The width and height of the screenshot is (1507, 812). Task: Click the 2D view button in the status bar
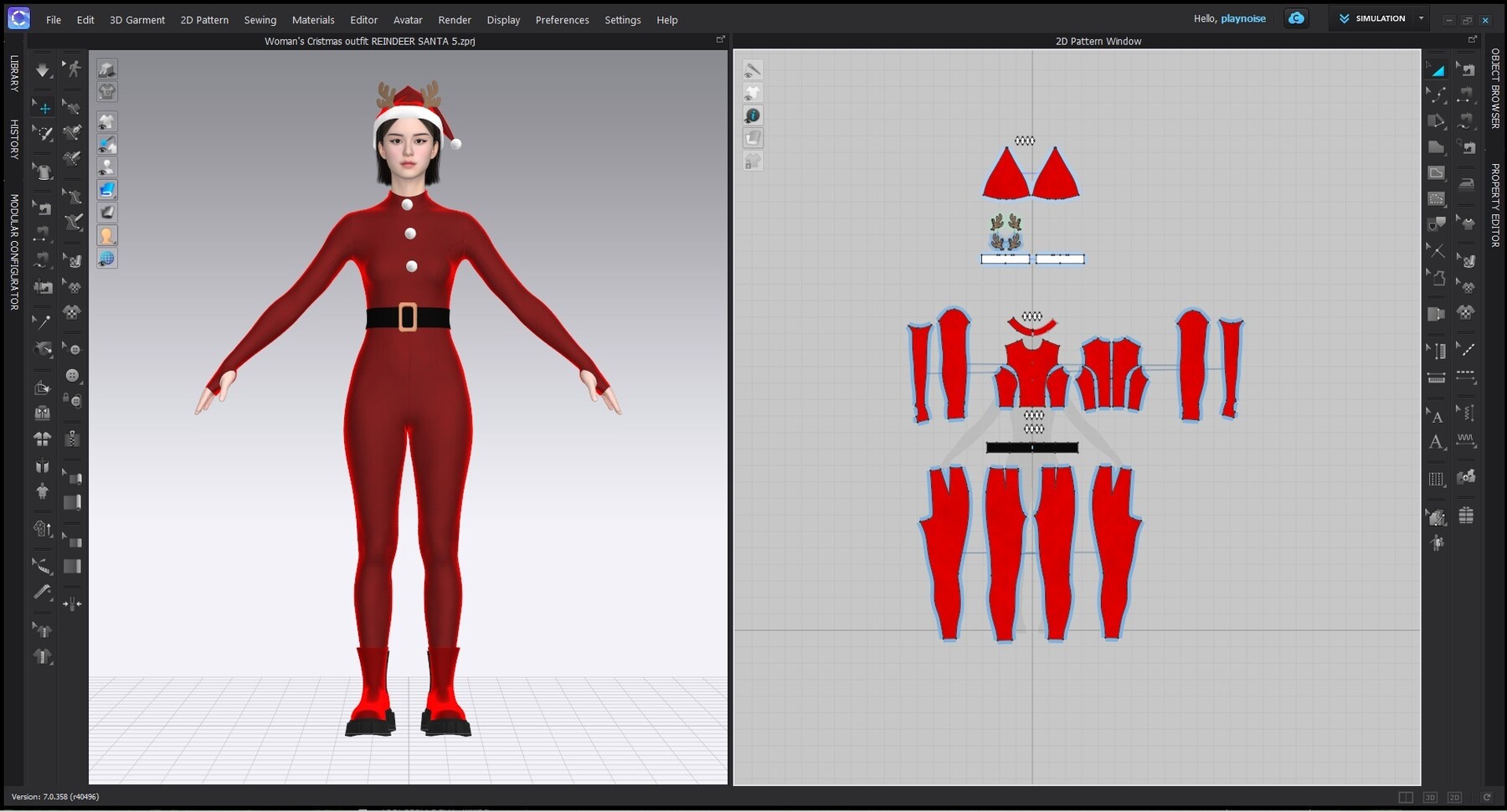click(1454, 797)
